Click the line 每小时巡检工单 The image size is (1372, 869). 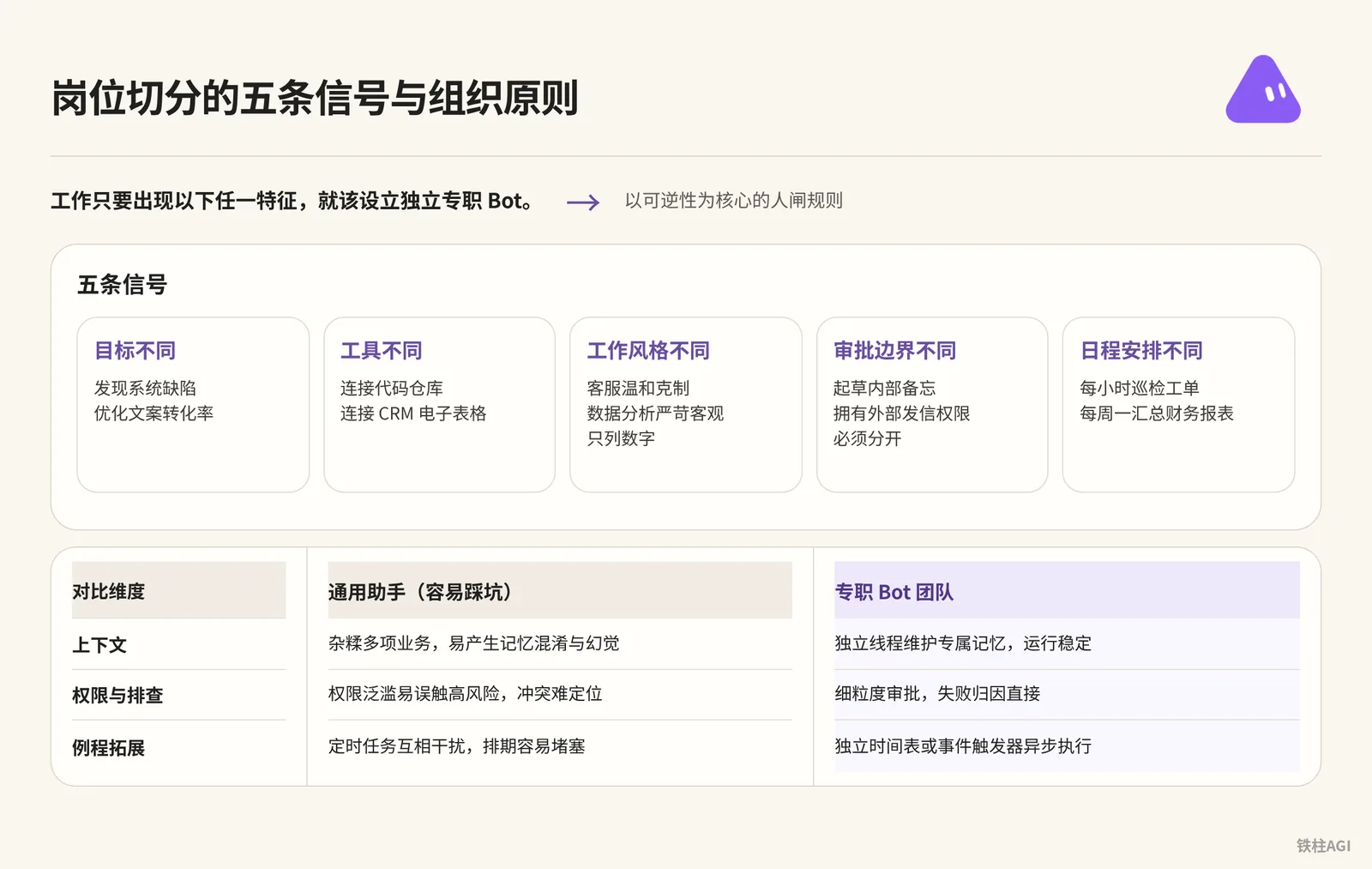pyautogui.click(x=1140, y=389)
